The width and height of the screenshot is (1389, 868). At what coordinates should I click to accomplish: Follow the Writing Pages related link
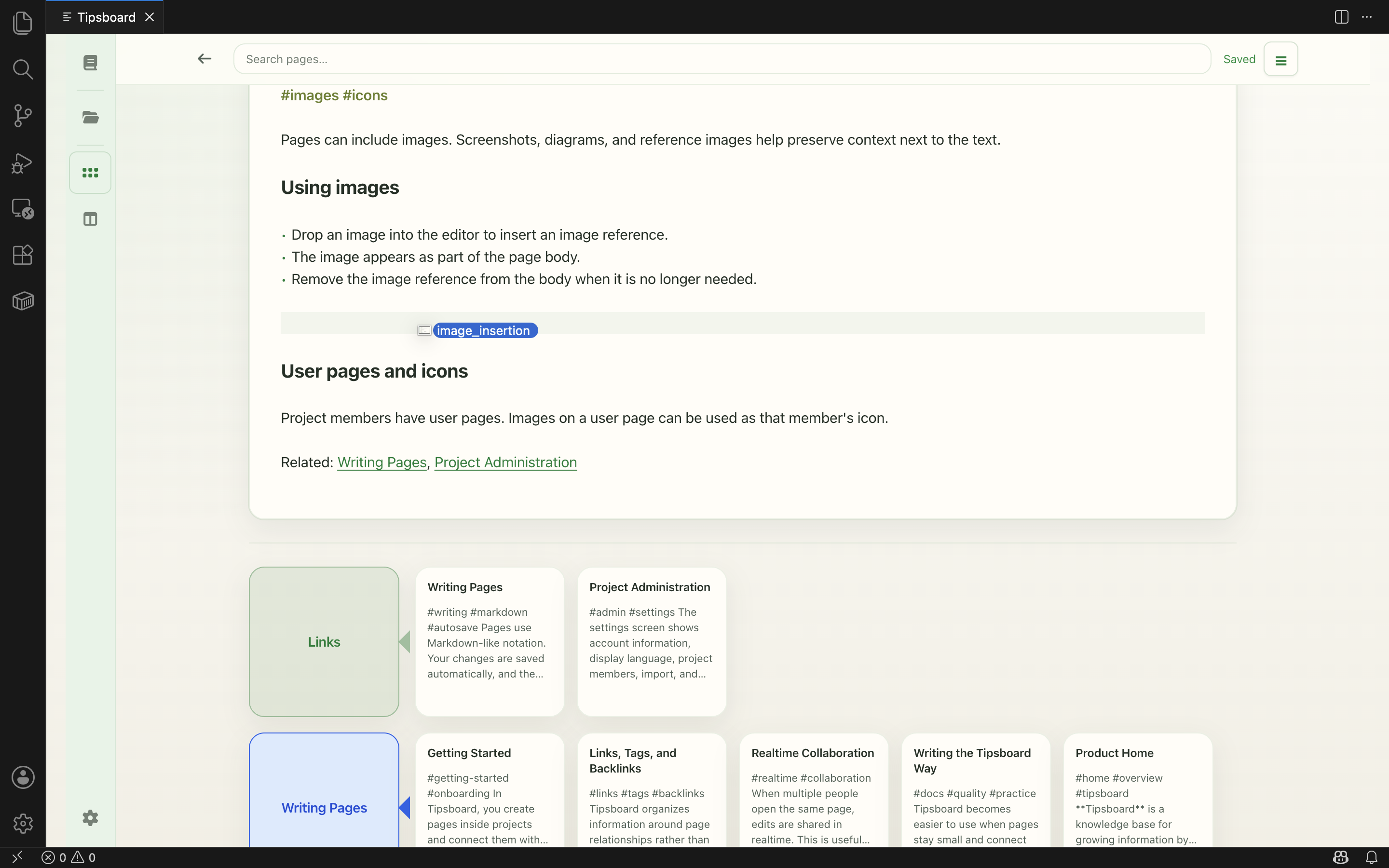pos(381,462)
